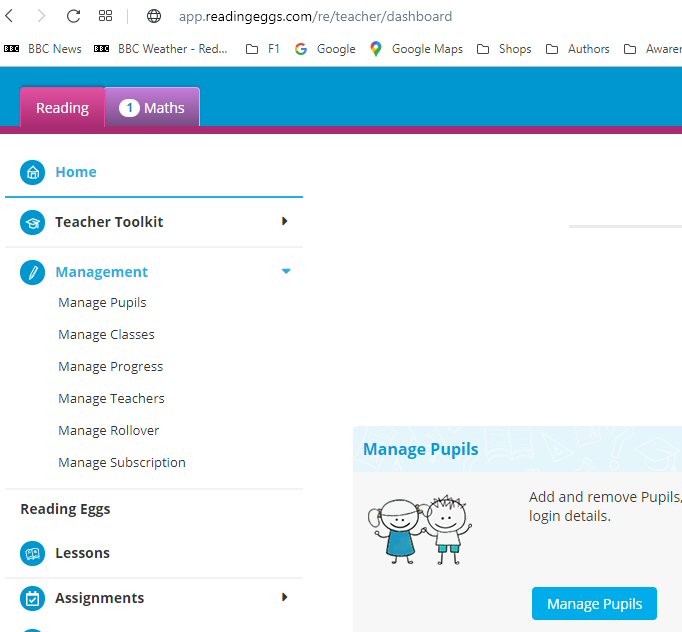The height and width of the screenshot is (632, 682).
Task: Collapse the Management section arrow
Action: (x=286, y=271)
